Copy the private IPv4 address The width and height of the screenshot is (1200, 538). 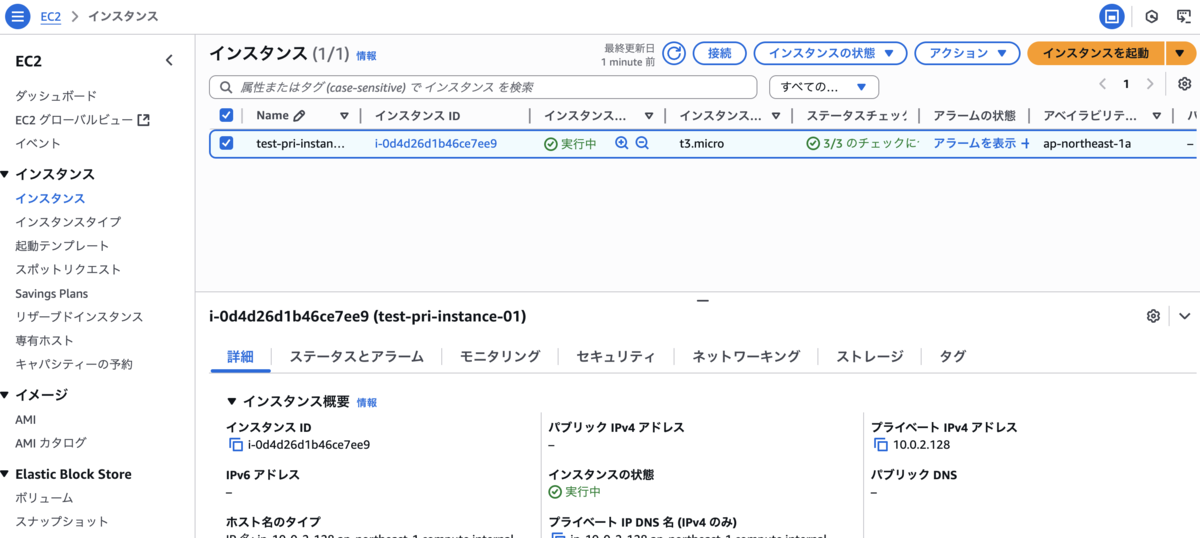pyautogui.click(x=881, y=445)
